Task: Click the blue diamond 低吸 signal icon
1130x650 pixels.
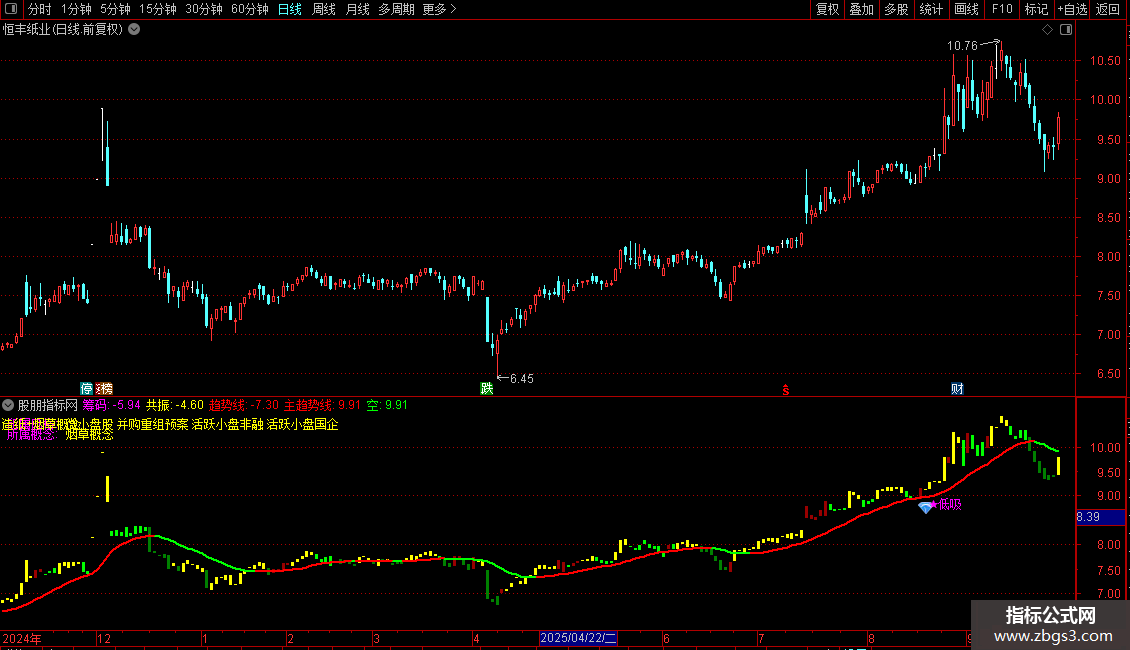Action: [925, 507]
